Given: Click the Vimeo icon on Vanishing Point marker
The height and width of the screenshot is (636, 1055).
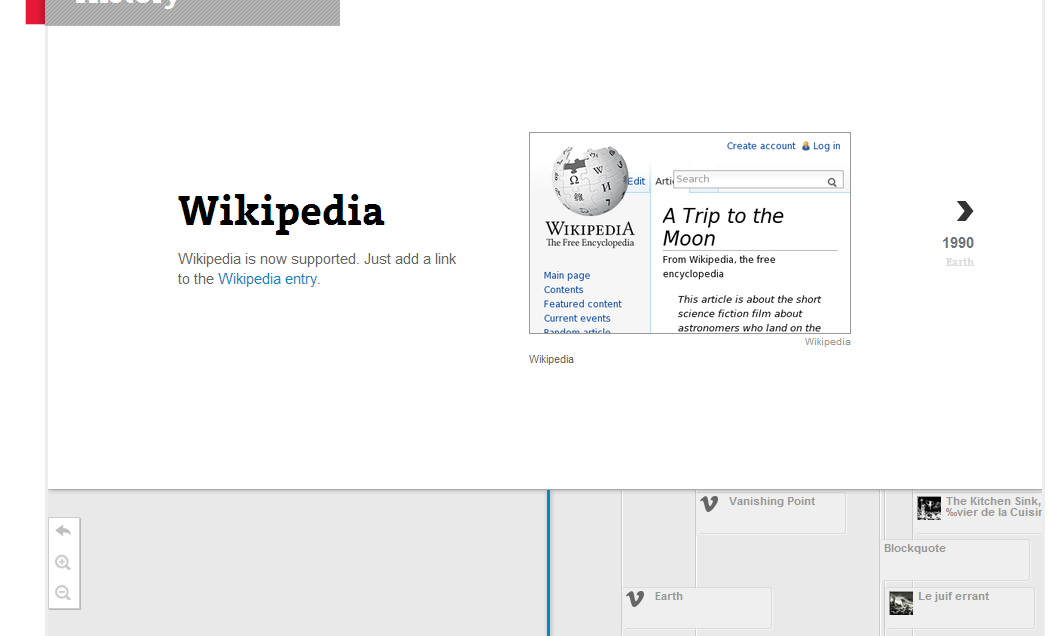Looking at the screenshot, I should 709,503.
